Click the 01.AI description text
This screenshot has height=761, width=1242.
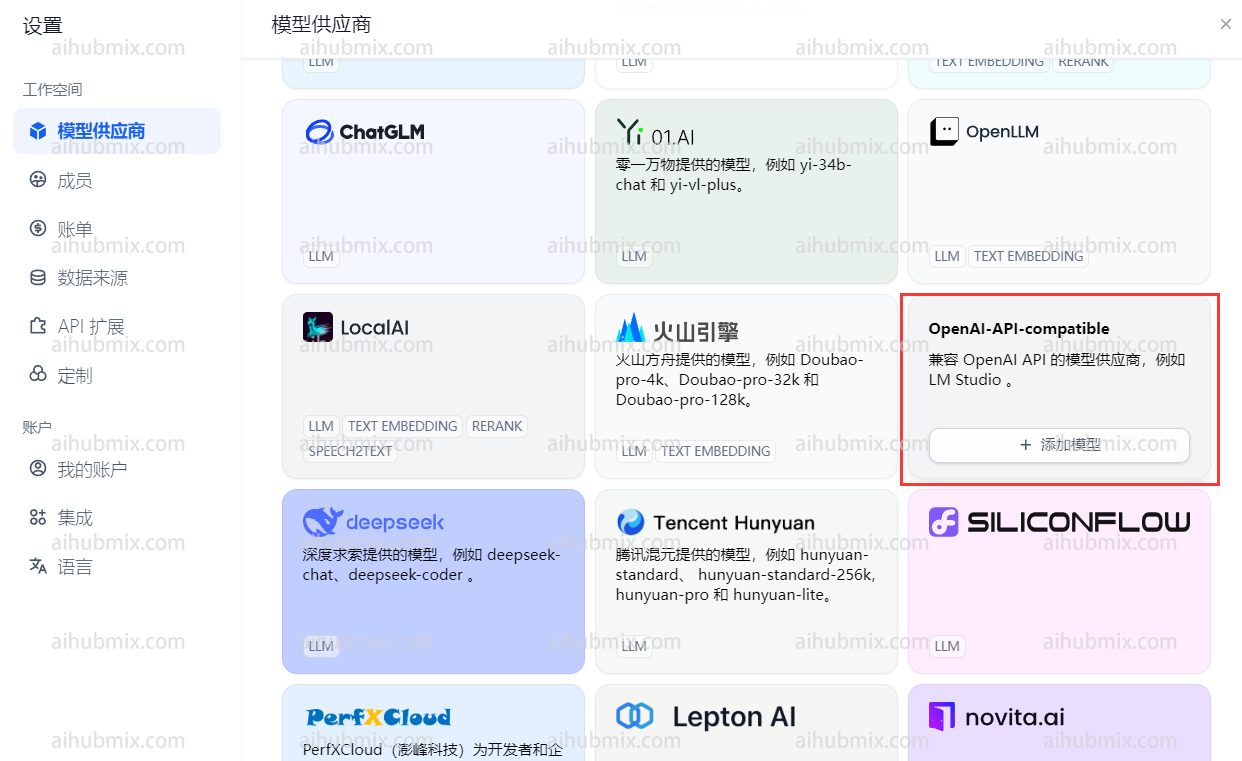coord(734,175)
